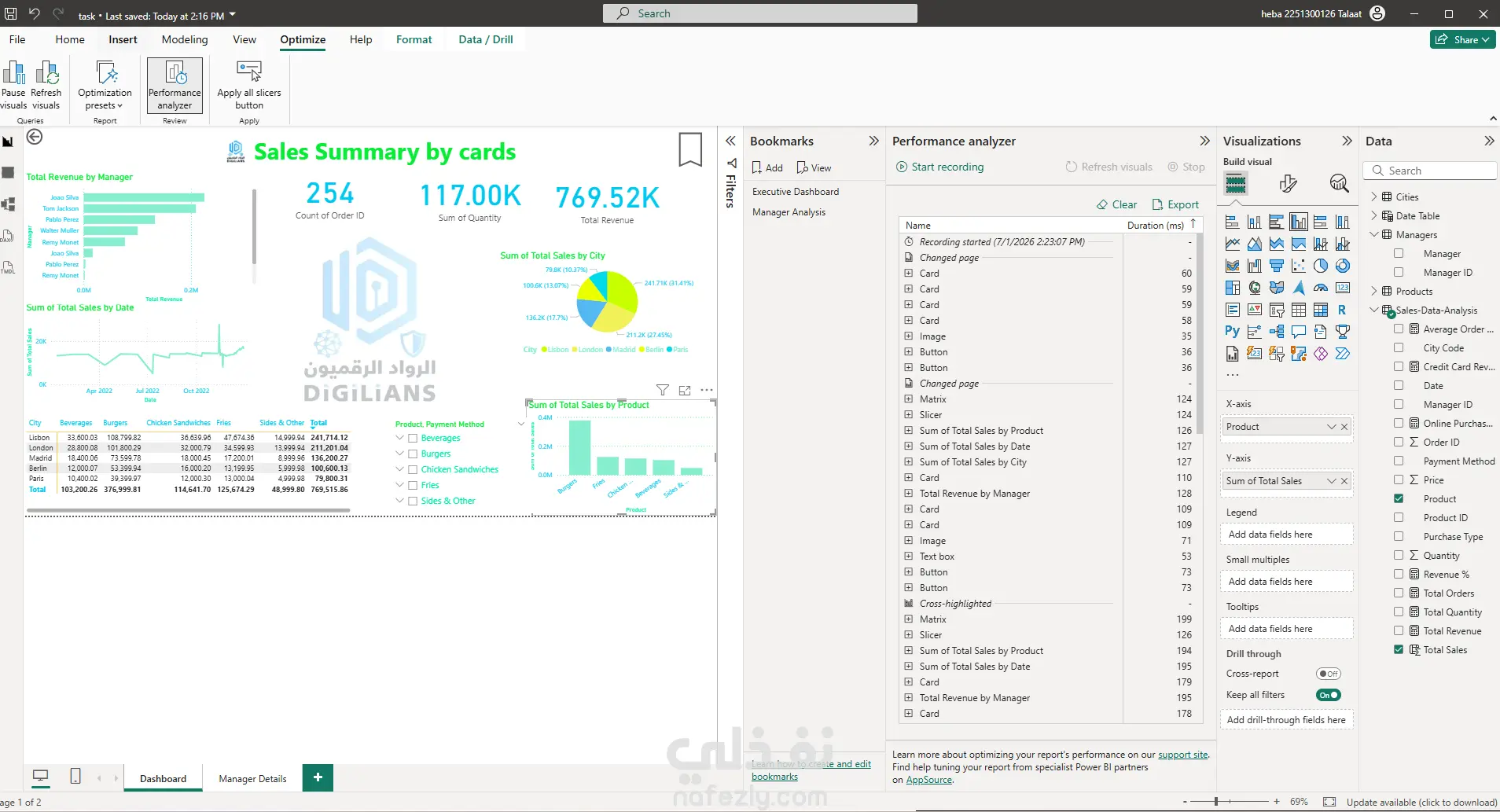Toggle the Keep all filters switch

click(1329, 695)
